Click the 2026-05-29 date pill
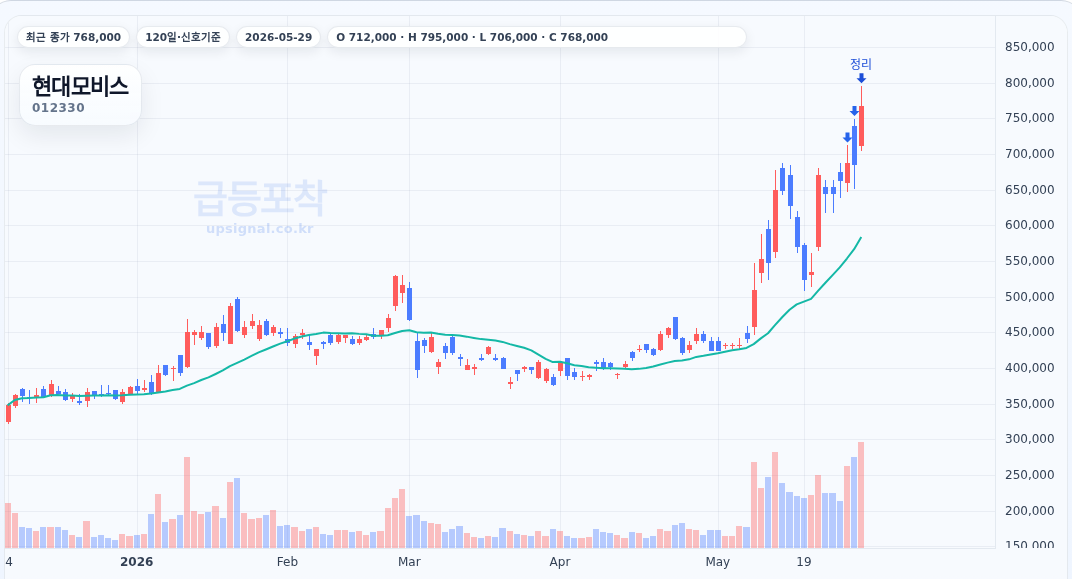This screenshot has width=1072, height=579. [x=278, y=37]
